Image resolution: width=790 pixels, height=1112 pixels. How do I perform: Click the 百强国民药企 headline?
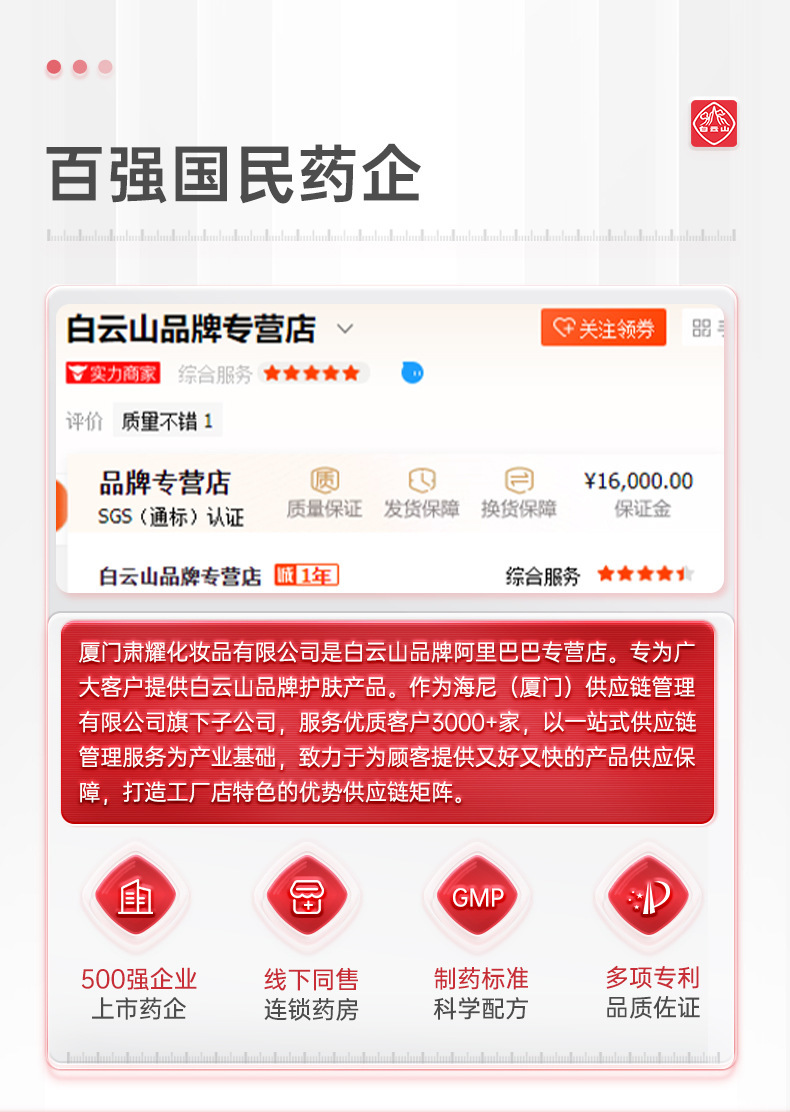[x=234, y=174]
